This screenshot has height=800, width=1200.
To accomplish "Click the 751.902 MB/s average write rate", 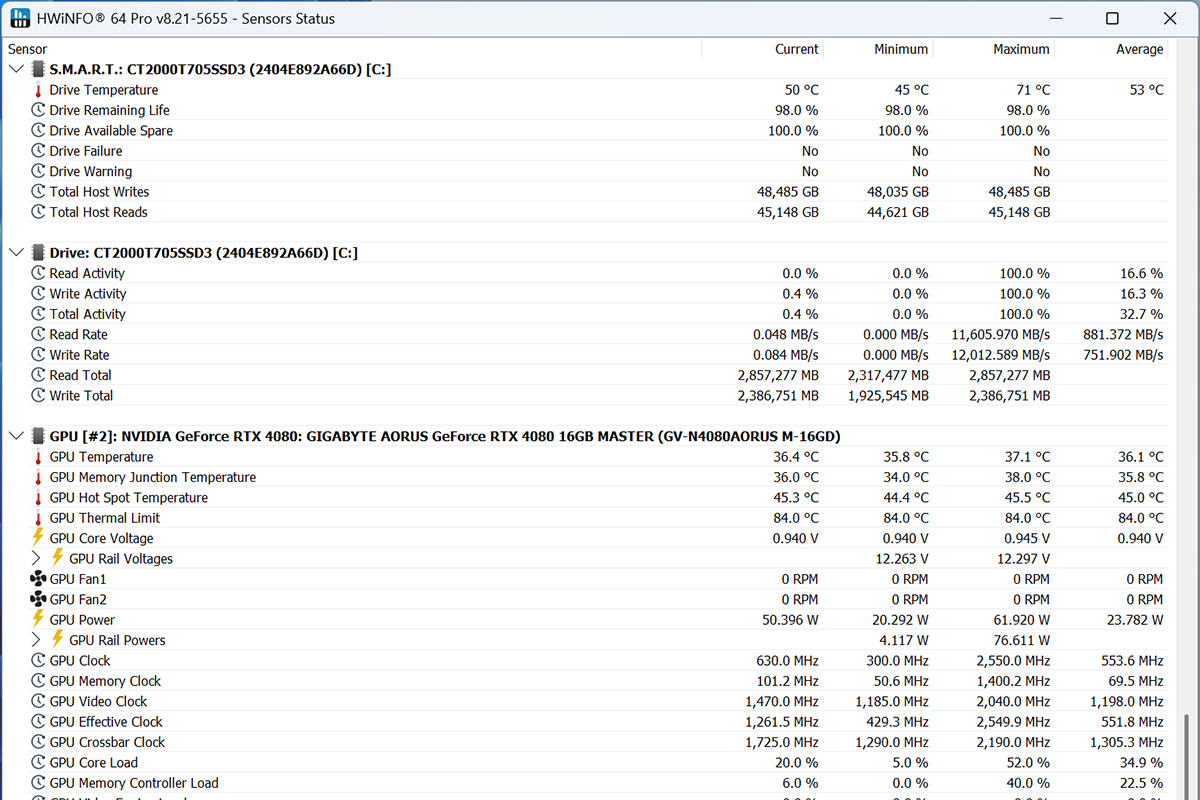I will 1123,355.
